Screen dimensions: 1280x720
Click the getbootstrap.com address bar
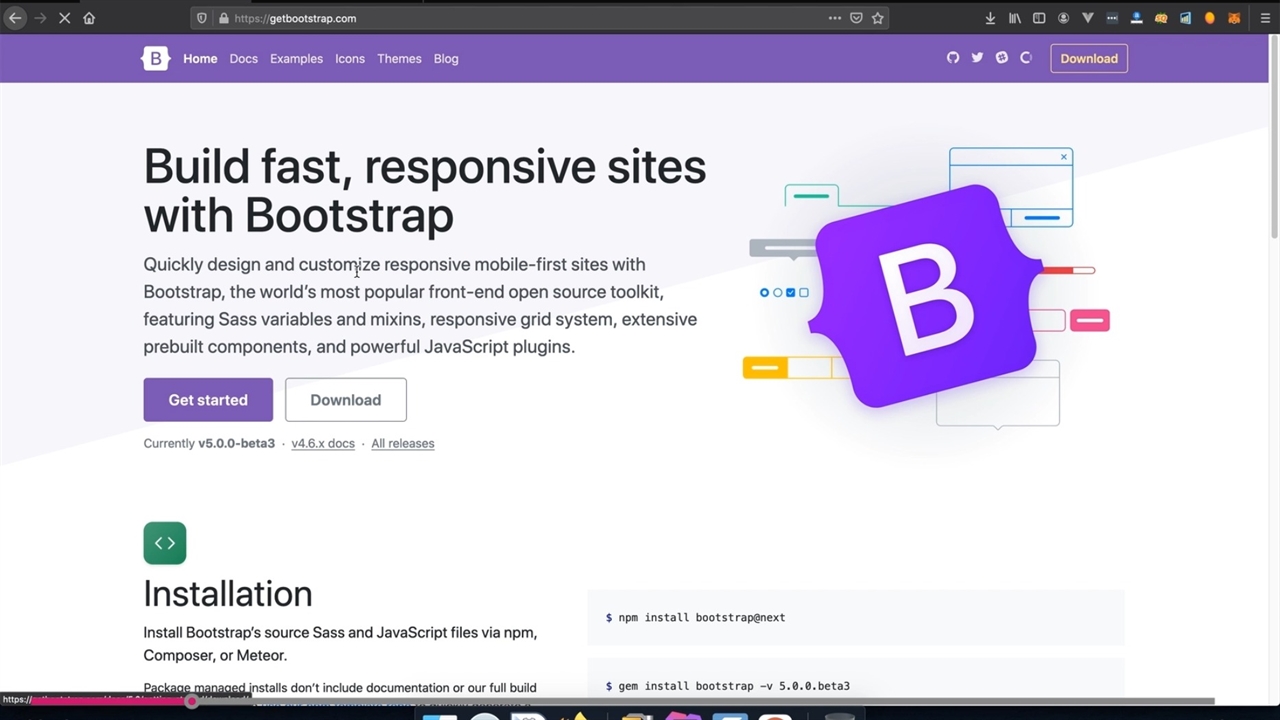click(x=500, y=18)
